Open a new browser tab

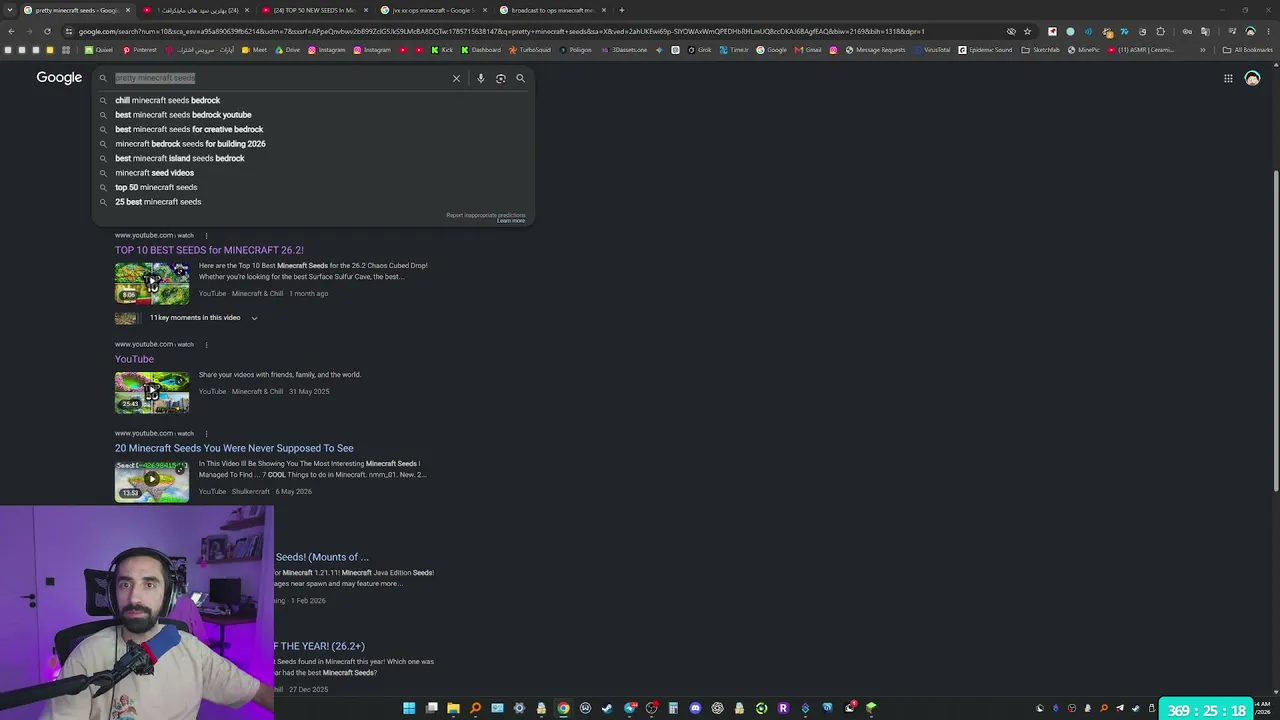coord(621,10)
